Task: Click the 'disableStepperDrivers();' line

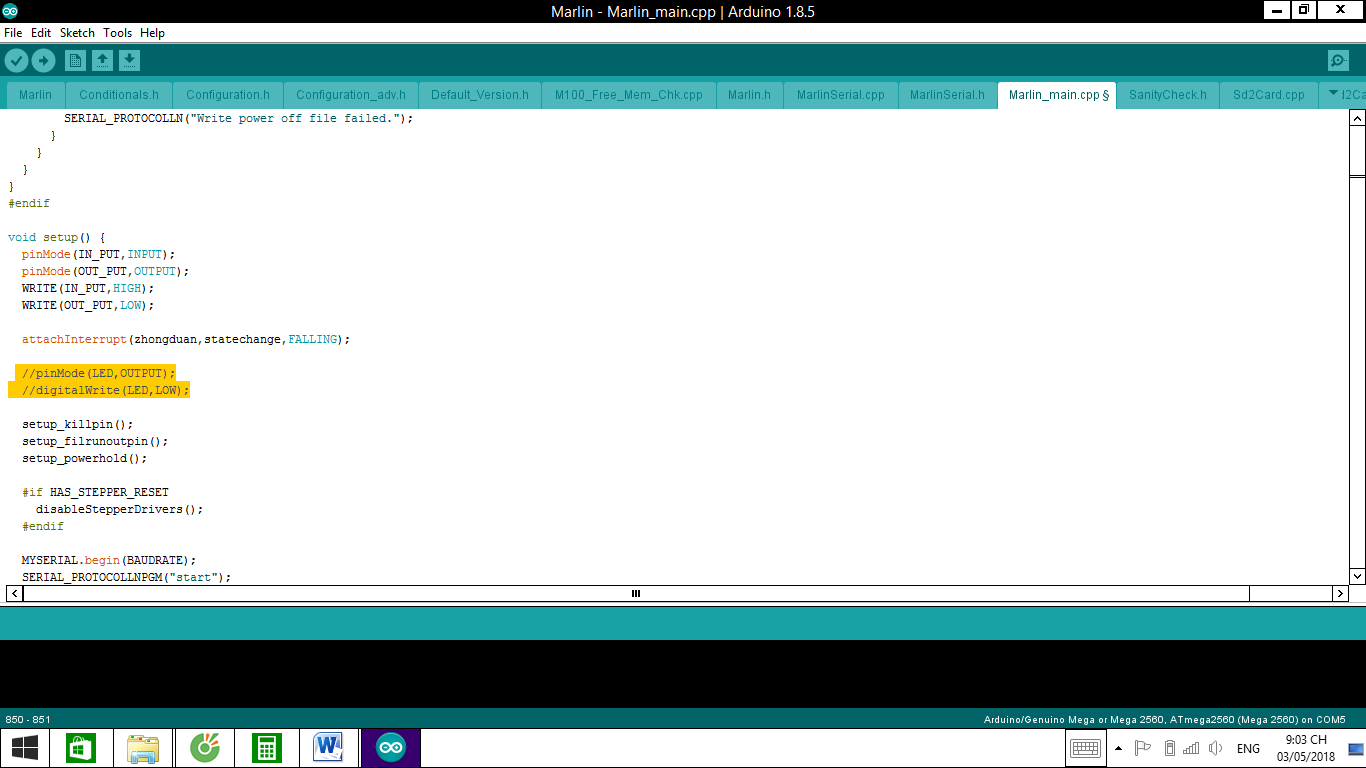Action: tap(119, 509)
